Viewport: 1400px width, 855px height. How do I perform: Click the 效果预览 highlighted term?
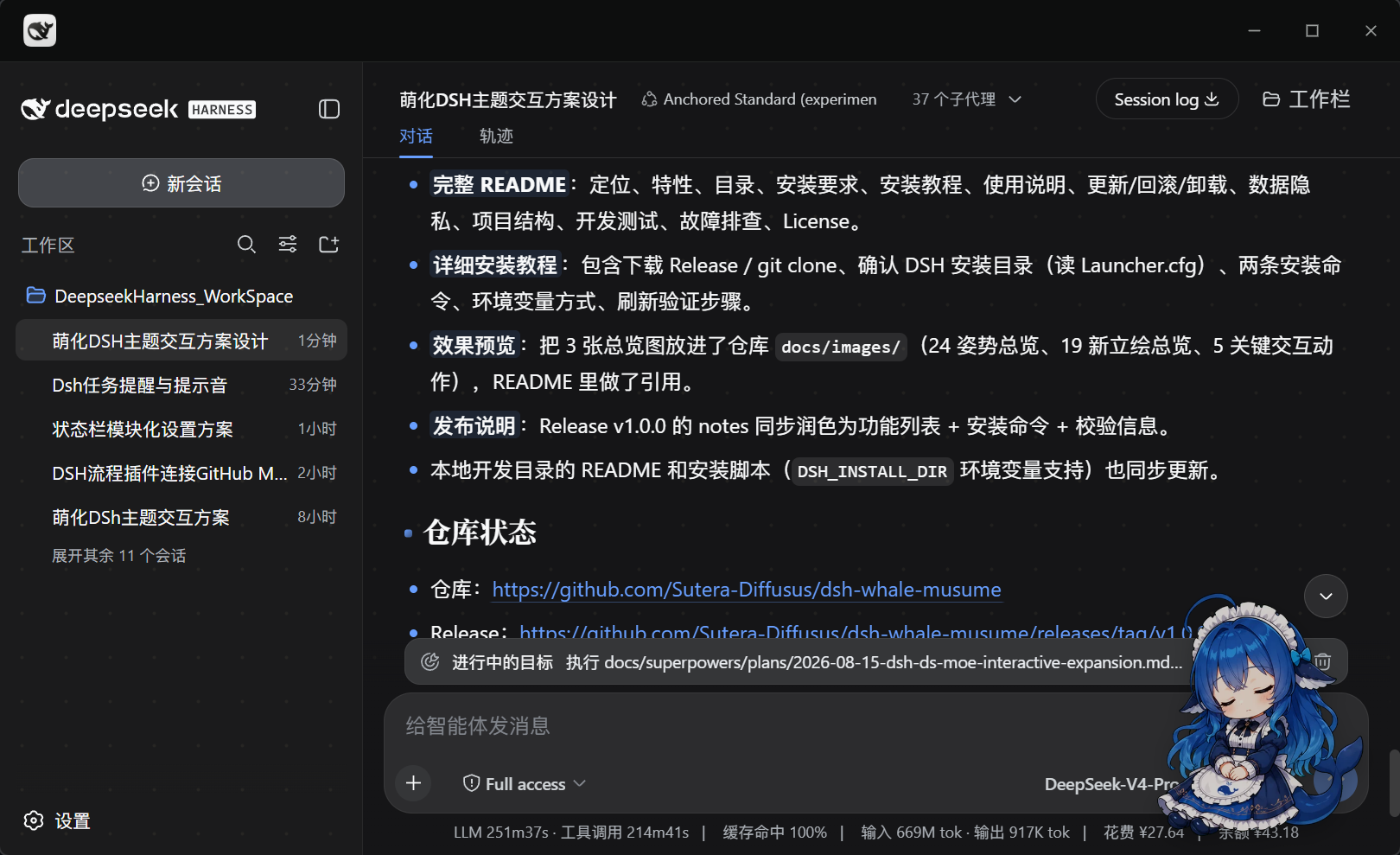[x=474, y=346]
